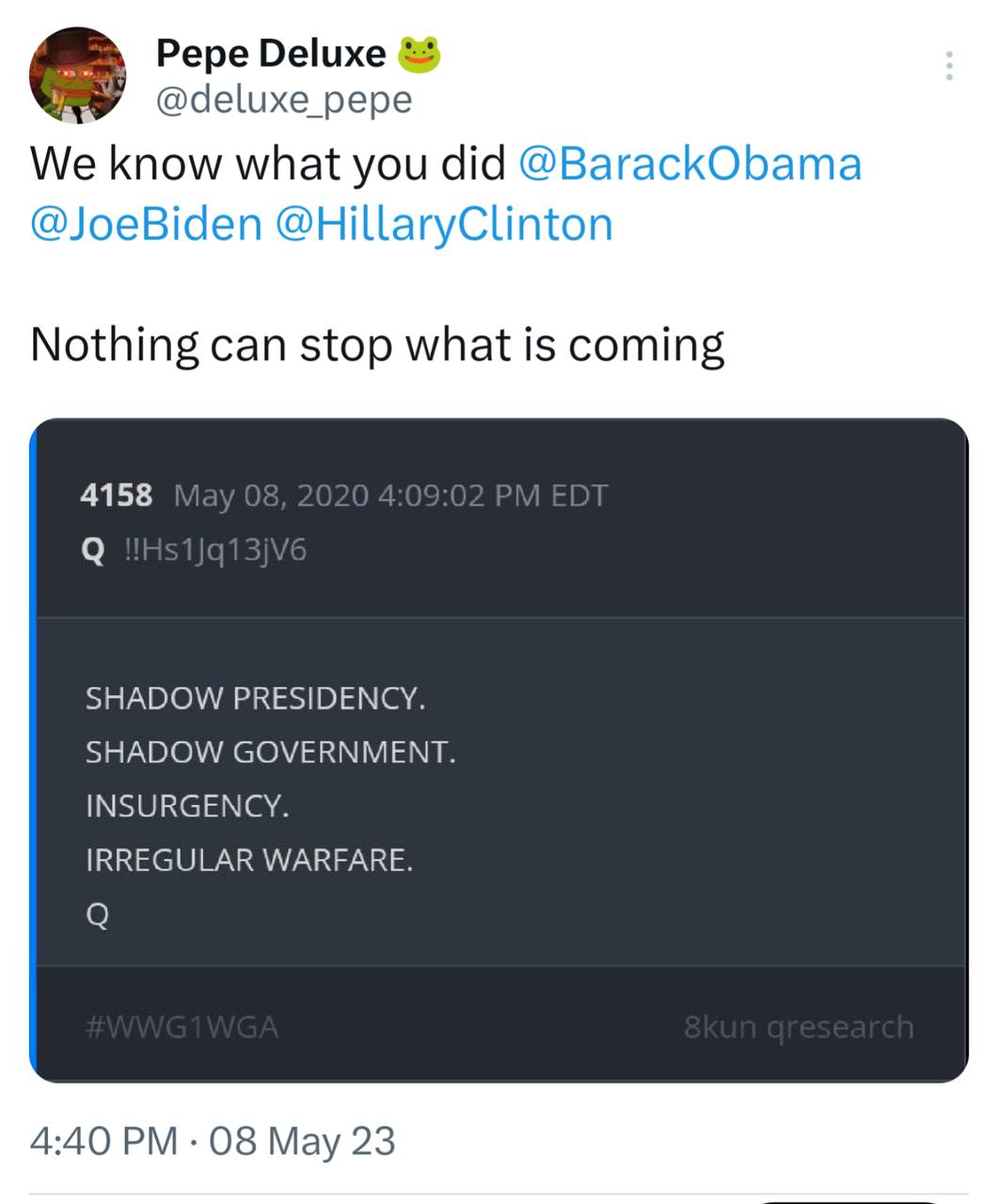Click the Pepe Deluxe profile avatar
The height and width of the screenshot is (1204, 998).
[x=78, y=75]
